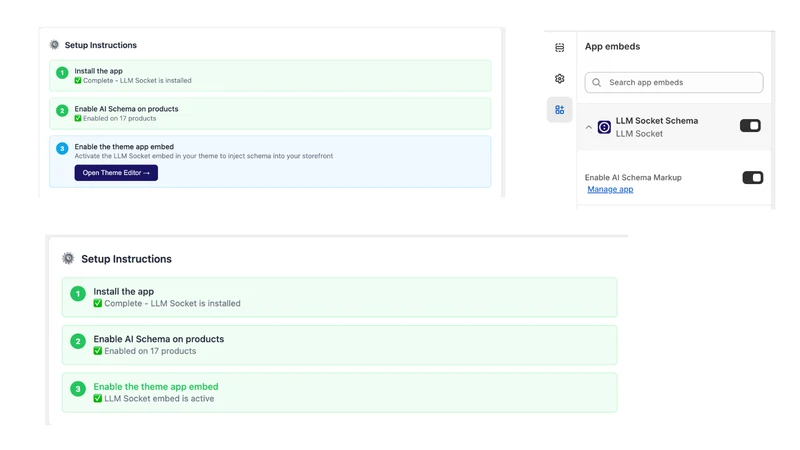Click the blue step 3 badge in top panel
Screen dimensions: 800x450
(x=62, y=148)
